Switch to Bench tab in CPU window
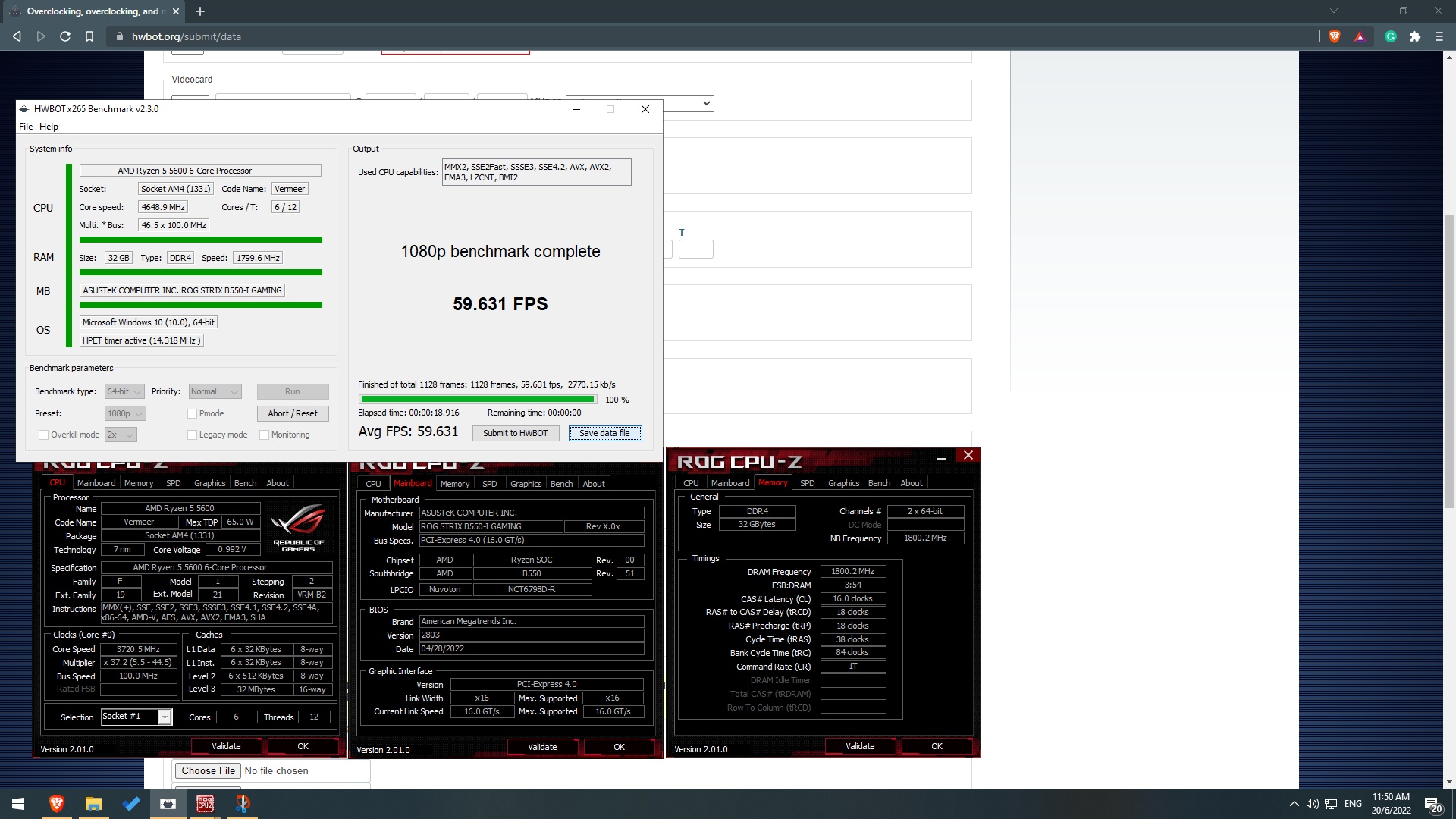This screenshot has height=819, width=1456. point(245,483)
